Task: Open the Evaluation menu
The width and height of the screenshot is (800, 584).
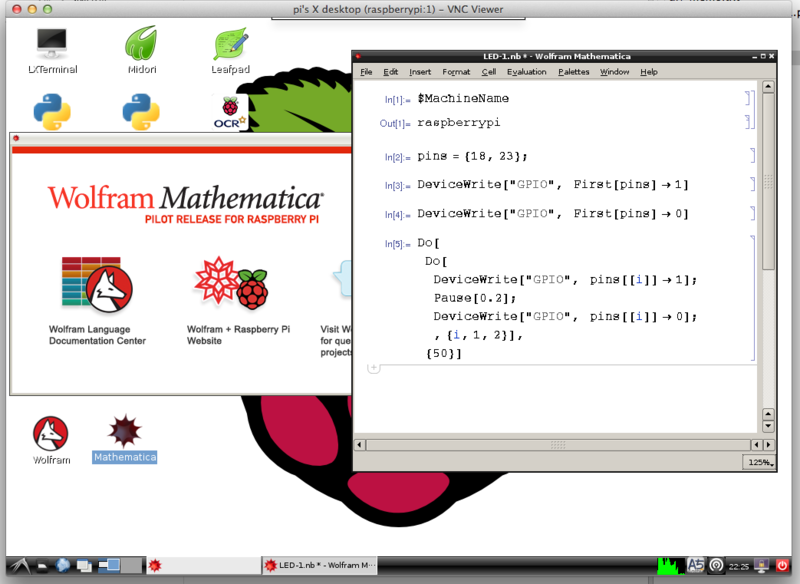Action: (x=527, y=72)
